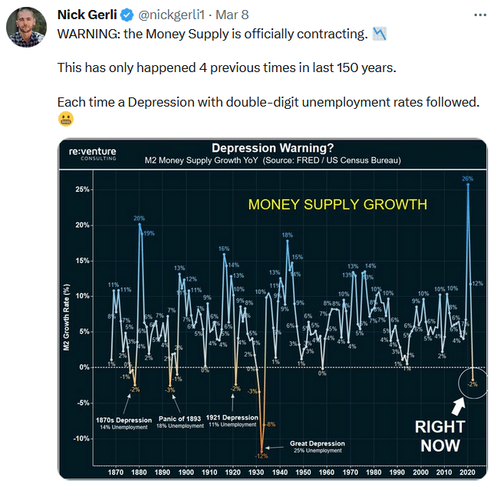The height and width of the screenshot is (487, 500).
Task: Click the 1921 Depression annotation
Action: (x=232, y=421)
